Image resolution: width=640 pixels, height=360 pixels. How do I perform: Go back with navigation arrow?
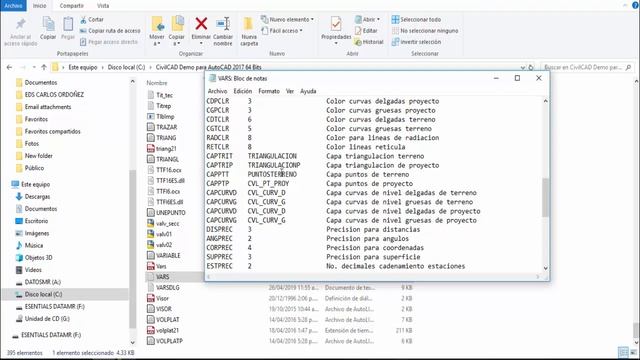[x=9, y=67]
